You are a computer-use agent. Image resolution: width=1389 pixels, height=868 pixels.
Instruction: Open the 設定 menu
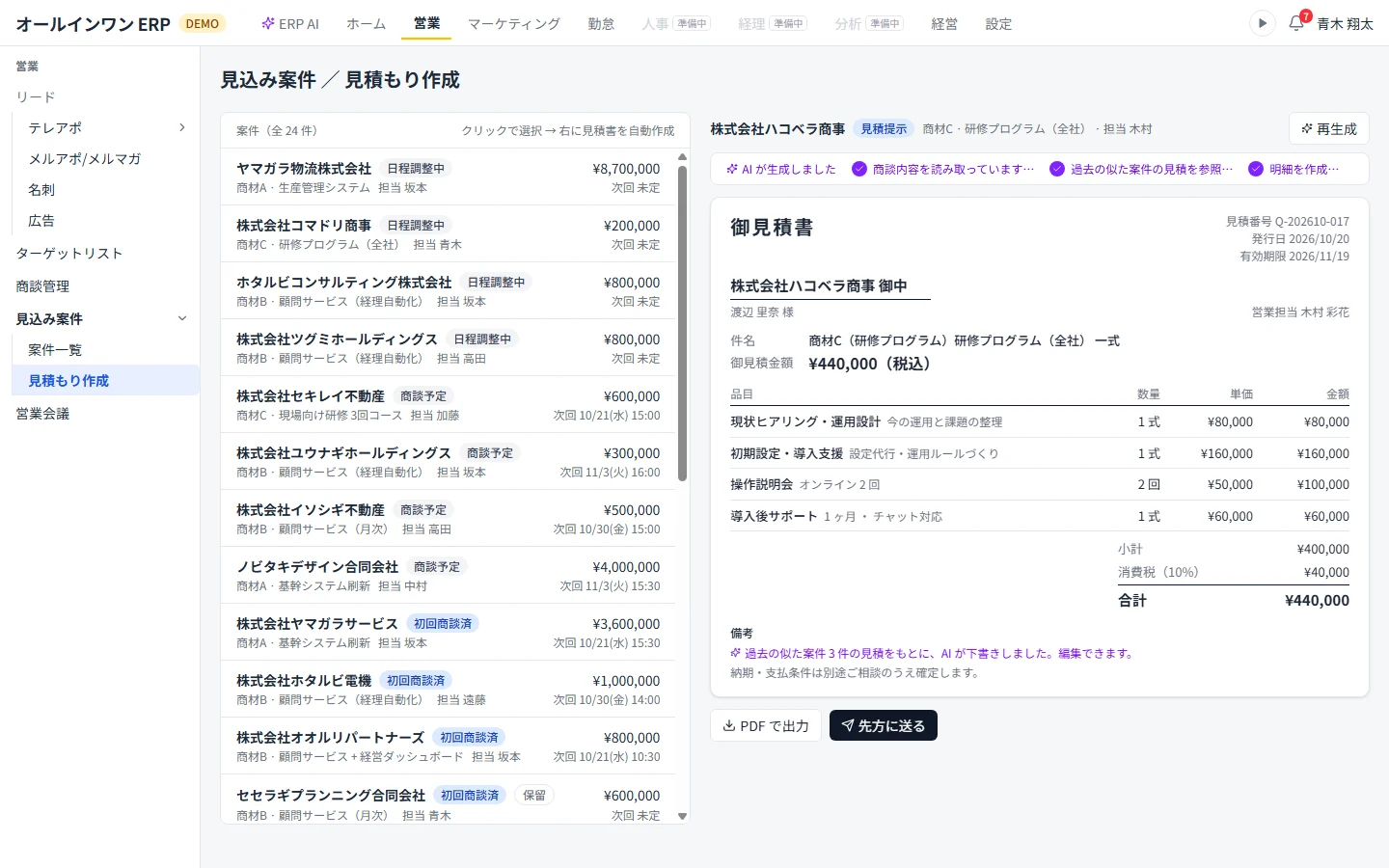click(998, 23)
